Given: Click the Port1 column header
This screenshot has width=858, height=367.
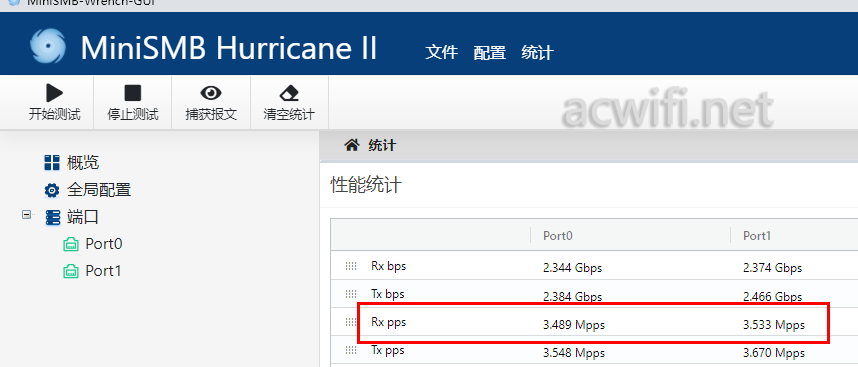Looking at the screenshot, I should pyautogui.click(x=757, y=236).
